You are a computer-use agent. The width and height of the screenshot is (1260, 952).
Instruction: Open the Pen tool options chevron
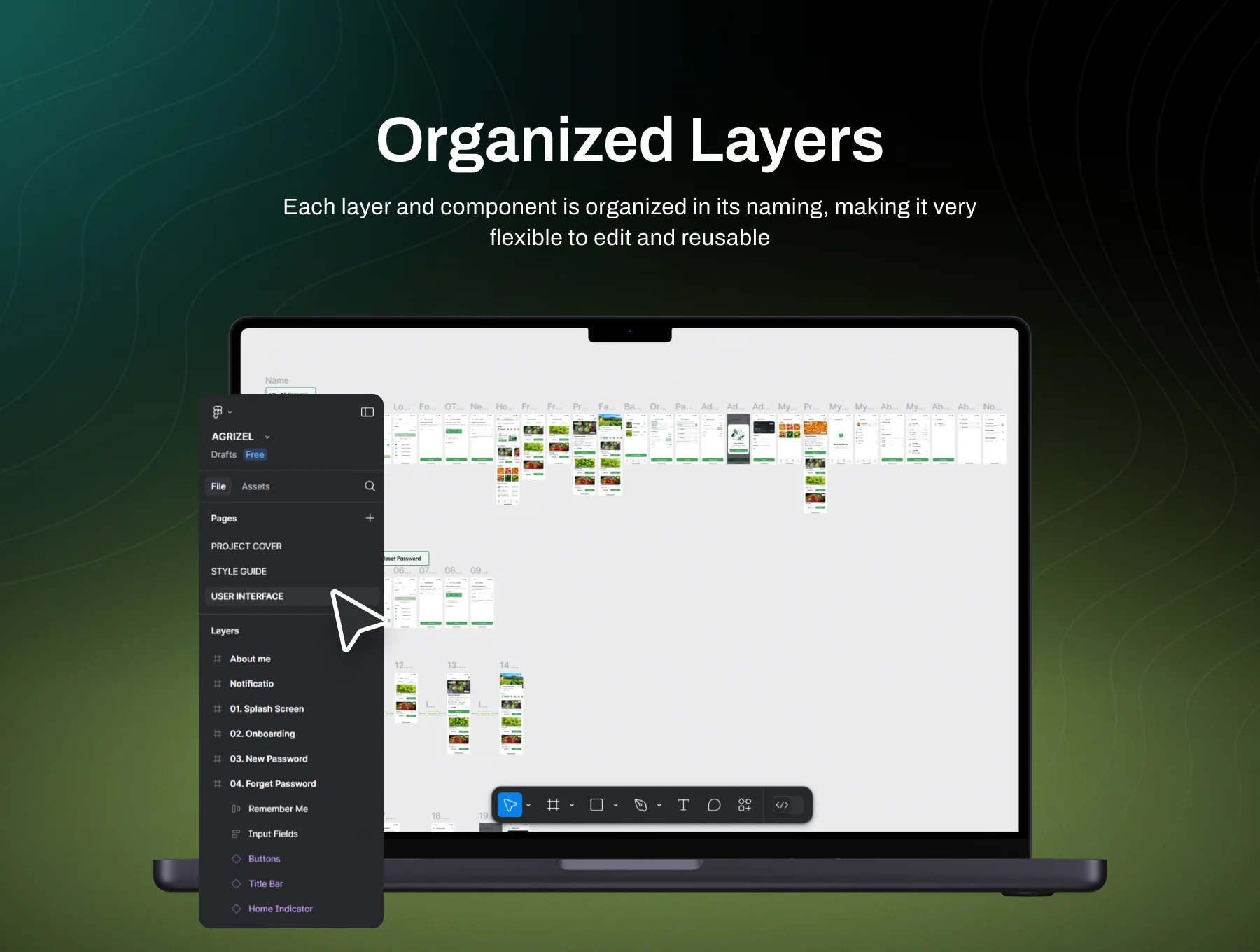(x=659, y=805)
